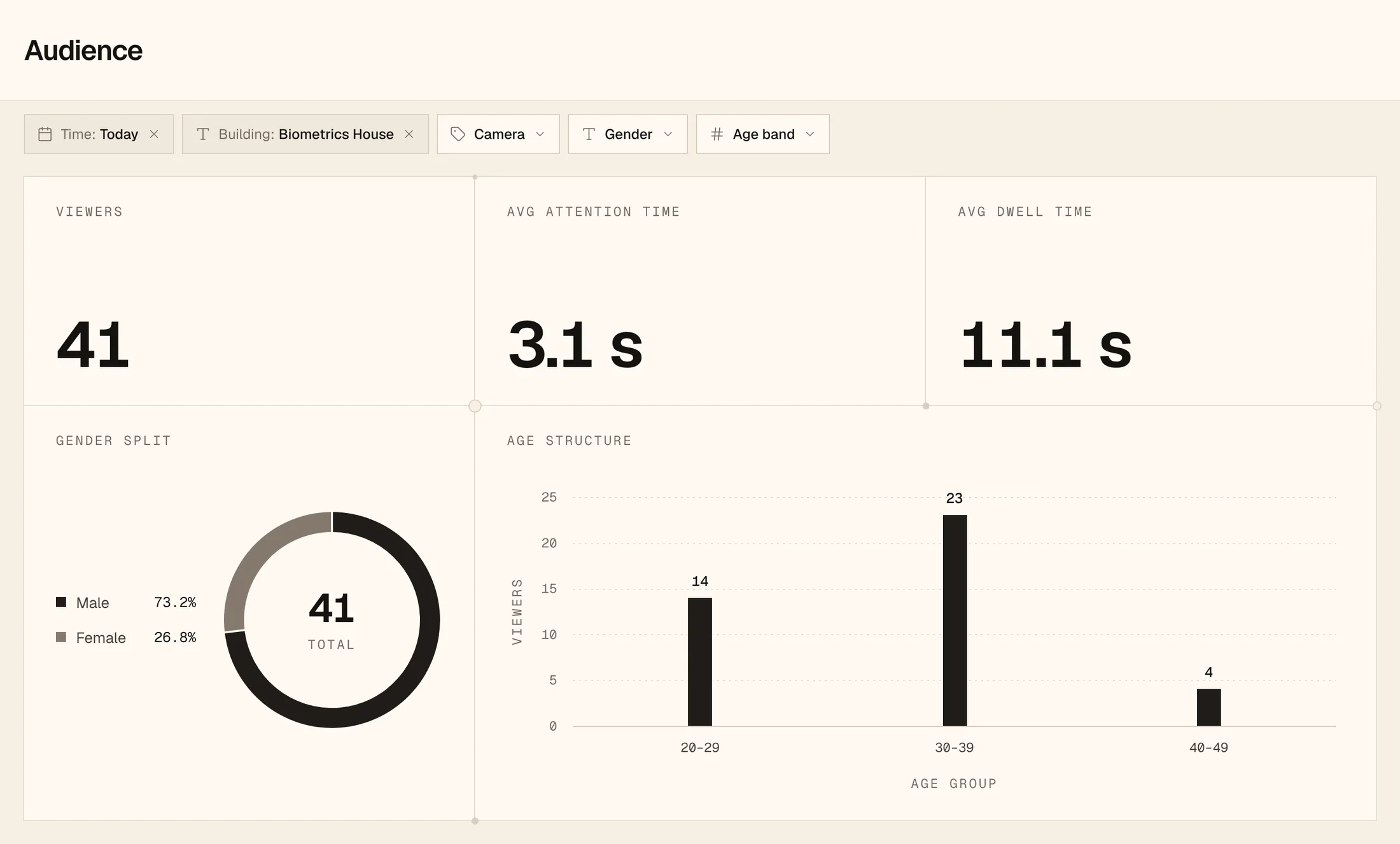Image resolution: width=1400 pixels, height=844 pixels.
Task: Click the AGE STRUCTURE card title
Action: tap(569, 440)
